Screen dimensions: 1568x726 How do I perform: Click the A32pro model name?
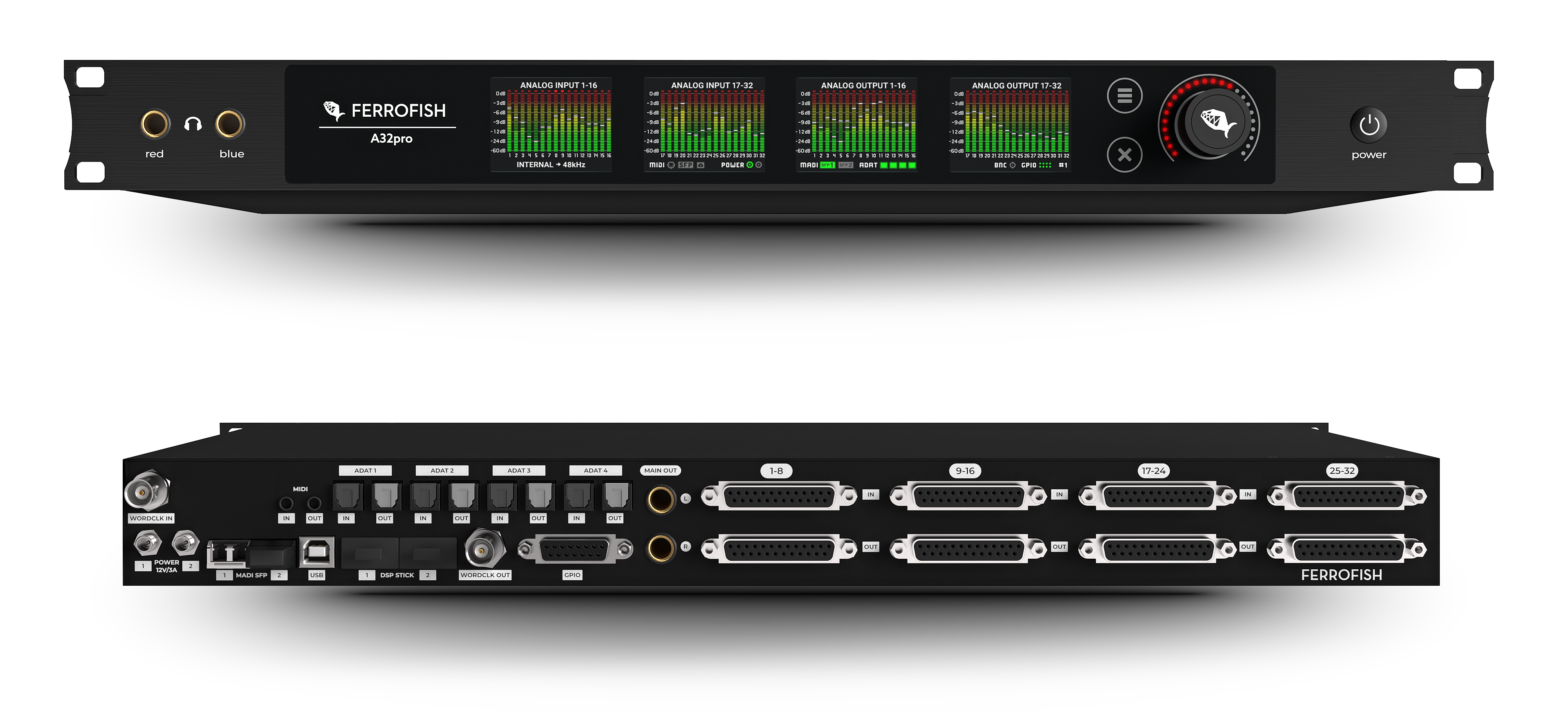(391, 139)
